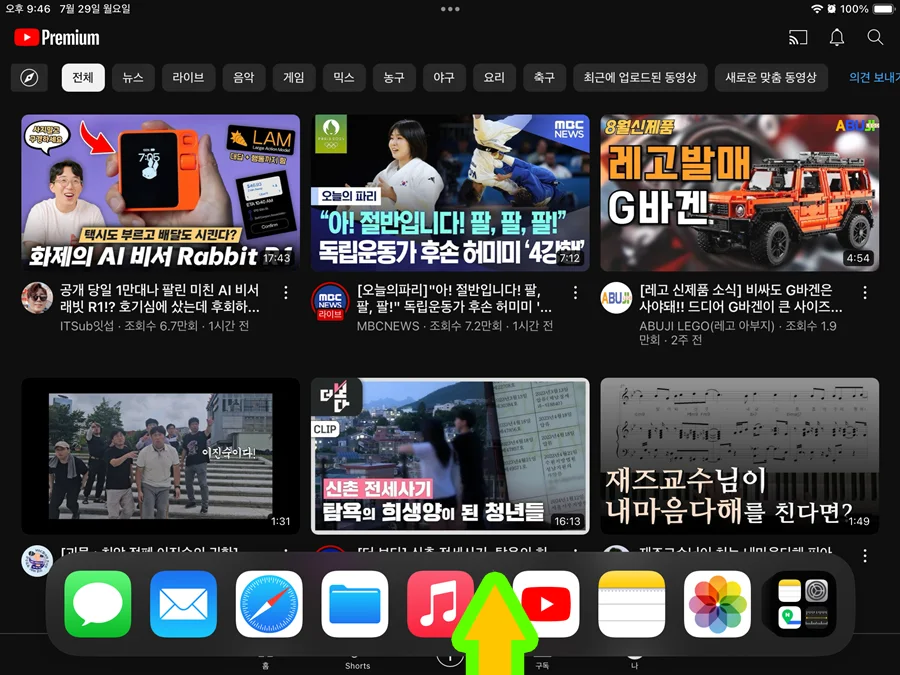Tap the three-dot multitasking control at top
This screenshot has width=900, height=675.
click(450, 9)
